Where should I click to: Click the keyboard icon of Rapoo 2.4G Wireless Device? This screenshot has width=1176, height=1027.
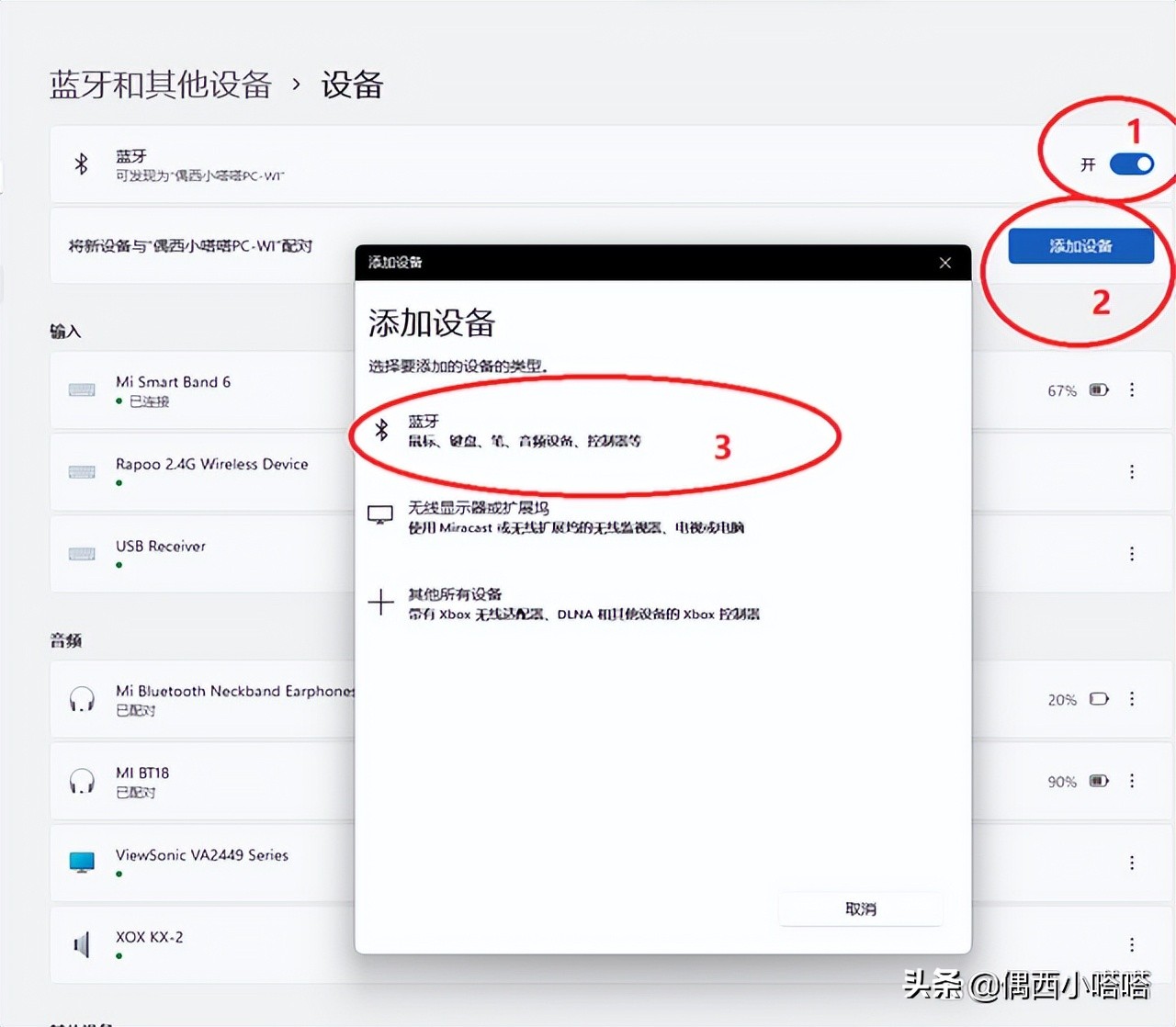pos(81,471)
